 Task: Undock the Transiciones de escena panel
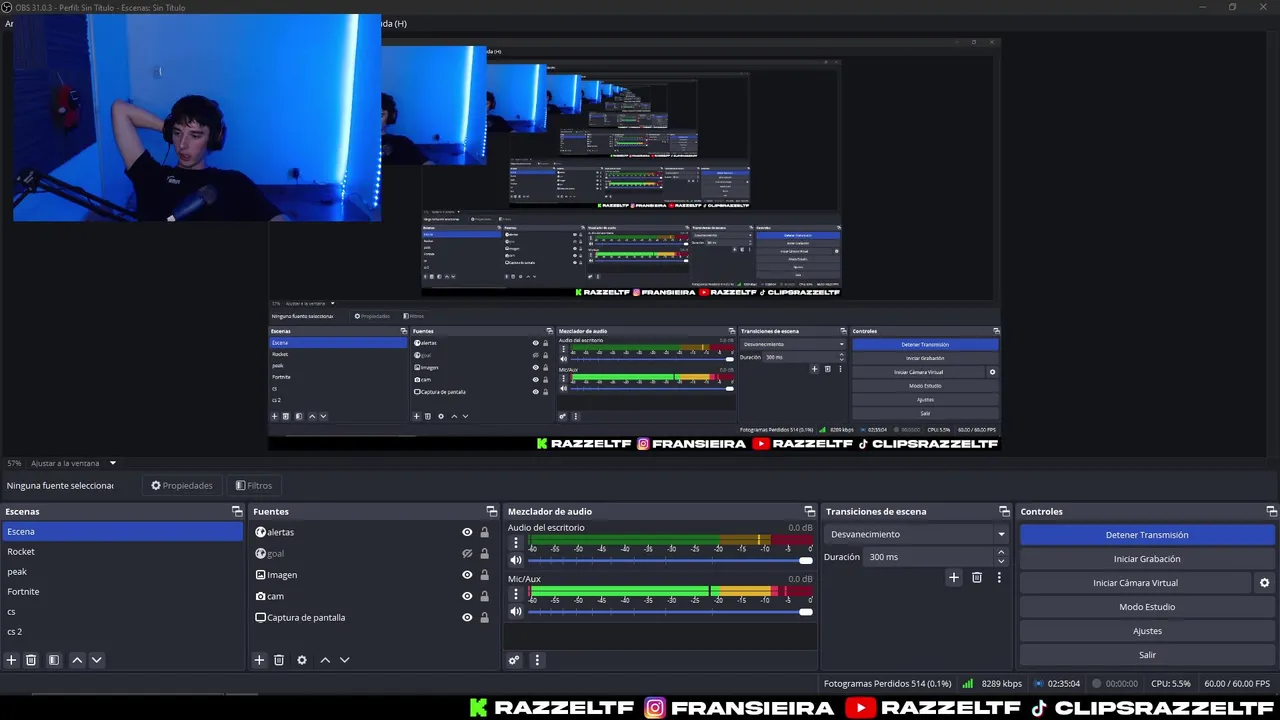coord(1004,511)
